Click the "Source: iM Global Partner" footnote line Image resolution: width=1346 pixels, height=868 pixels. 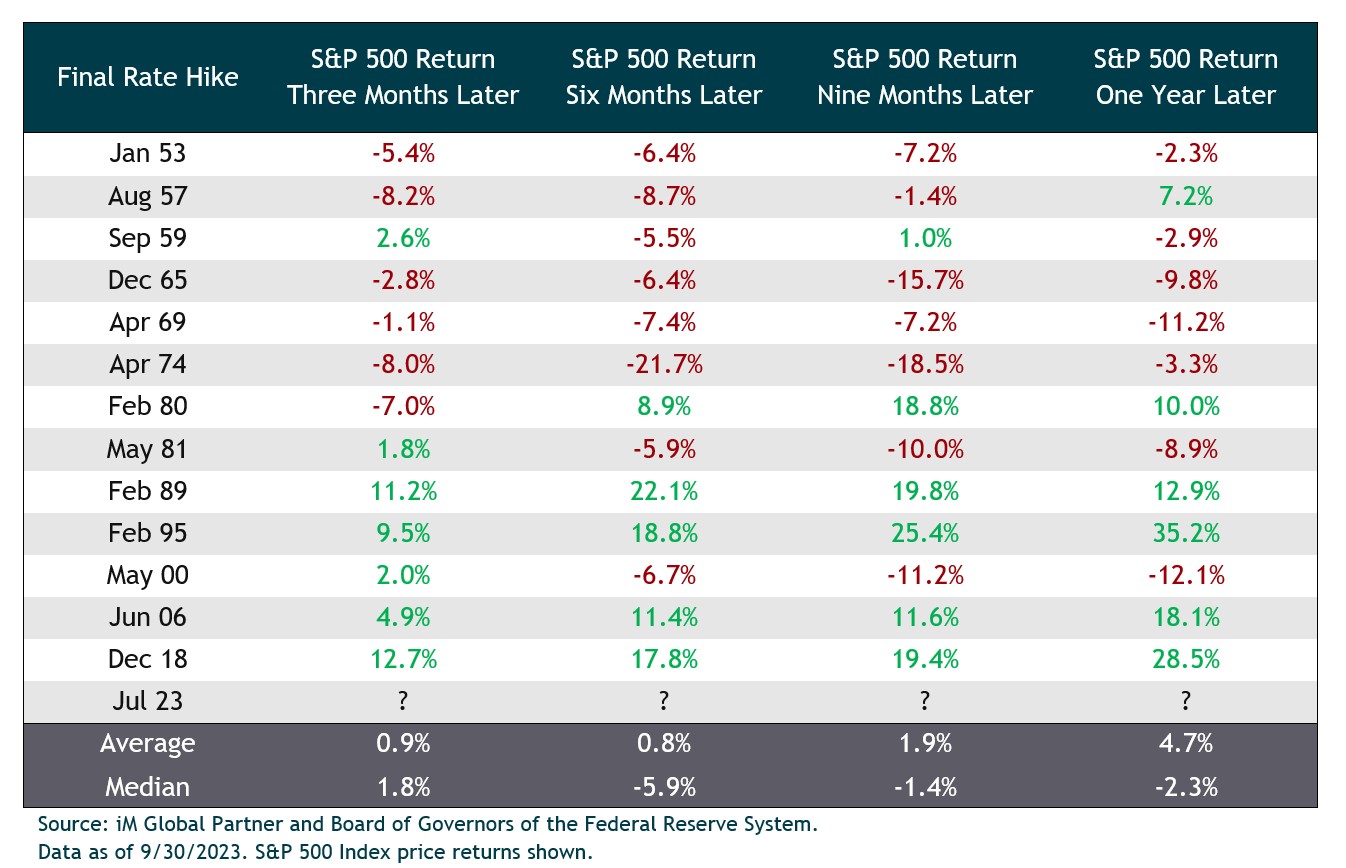coord(427,826)
